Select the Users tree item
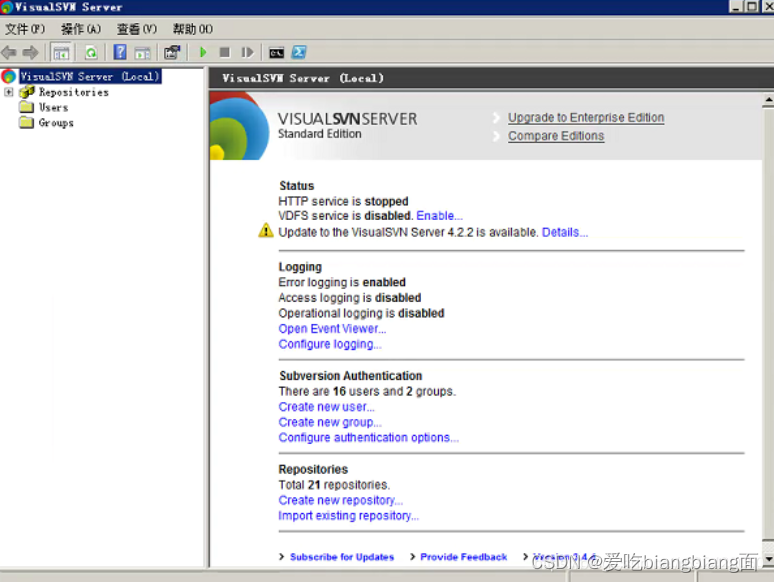Screen dimensions: 774x582 (x=53, y=108)
